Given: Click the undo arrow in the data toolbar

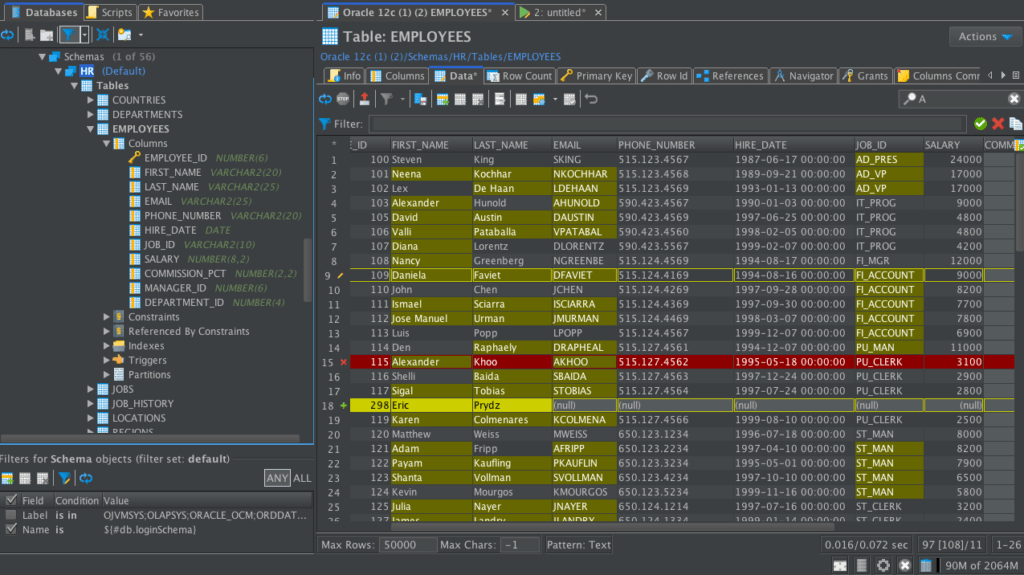Looking at the screenshot, I should (x=592, y=99).
